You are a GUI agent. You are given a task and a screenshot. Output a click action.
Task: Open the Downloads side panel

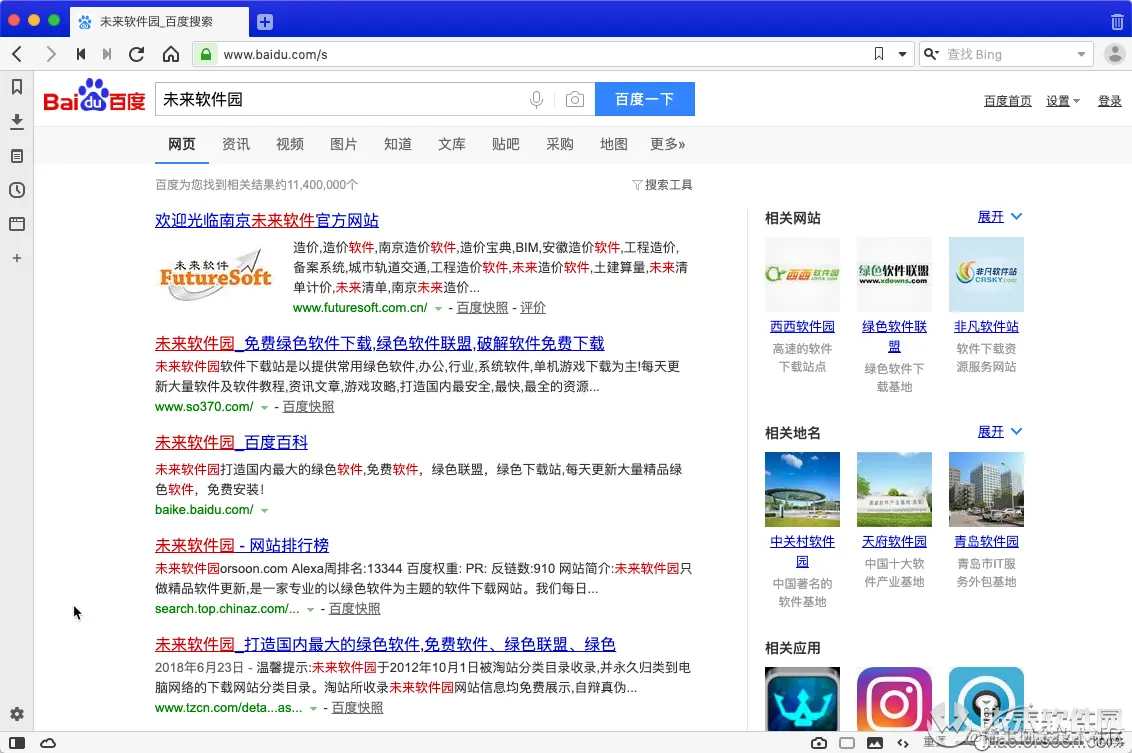tap(17, 121)
